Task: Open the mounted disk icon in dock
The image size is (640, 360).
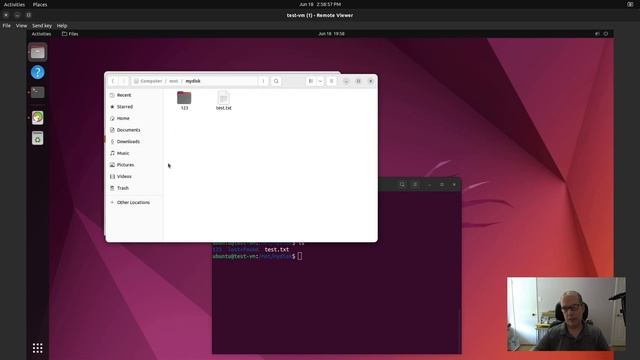Action: point(38,118)
